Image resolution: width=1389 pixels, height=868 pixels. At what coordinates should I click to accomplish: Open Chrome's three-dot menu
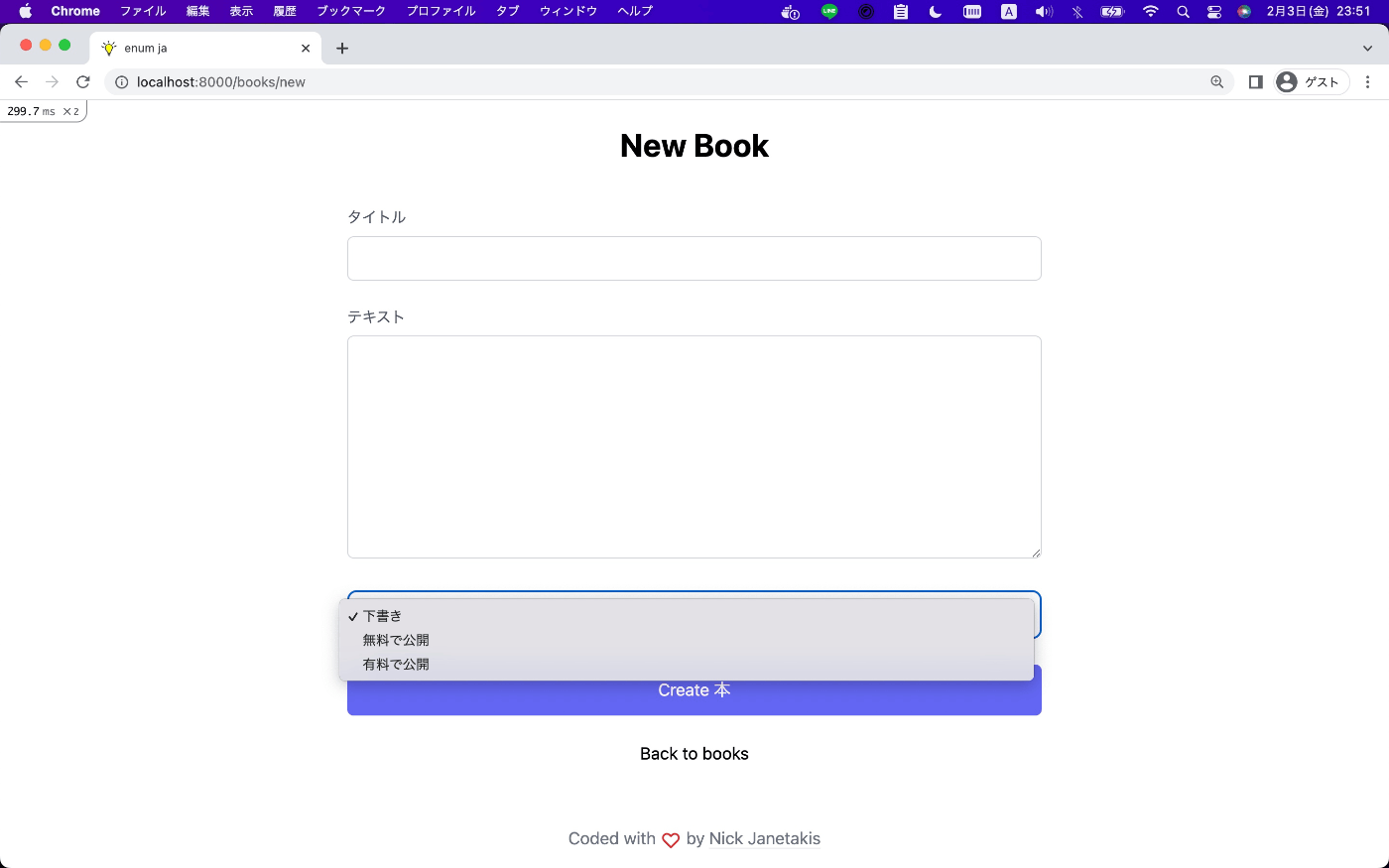pyautogui.click(x=1368, y=82)
